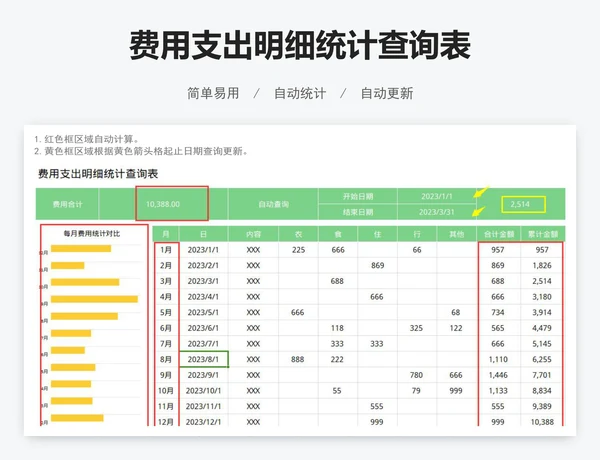Click the 1,446 total in September row
Image resolution: width=600 pixels, height=460 pixels.
click(498, 375)
